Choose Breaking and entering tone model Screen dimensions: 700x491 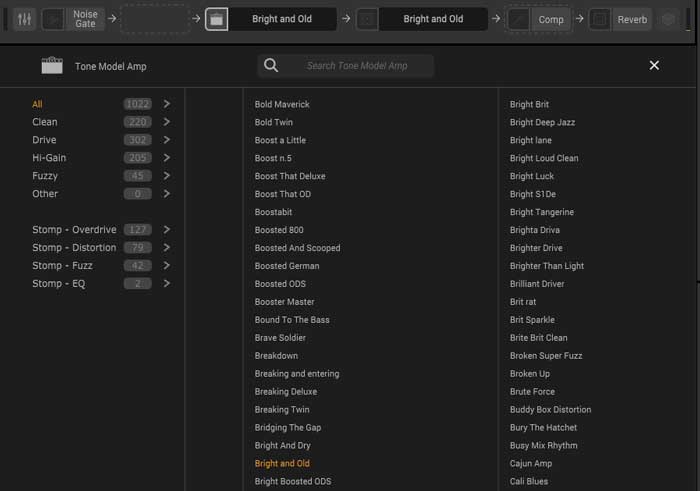pyautogui.click(x=297, y=374)
